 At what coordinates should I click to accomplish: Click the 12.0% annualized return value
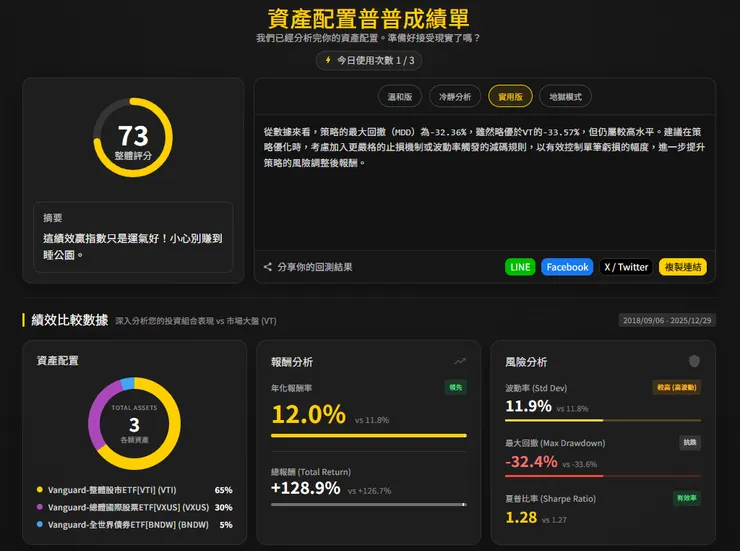pyautogui.click(x=309, y=415)
